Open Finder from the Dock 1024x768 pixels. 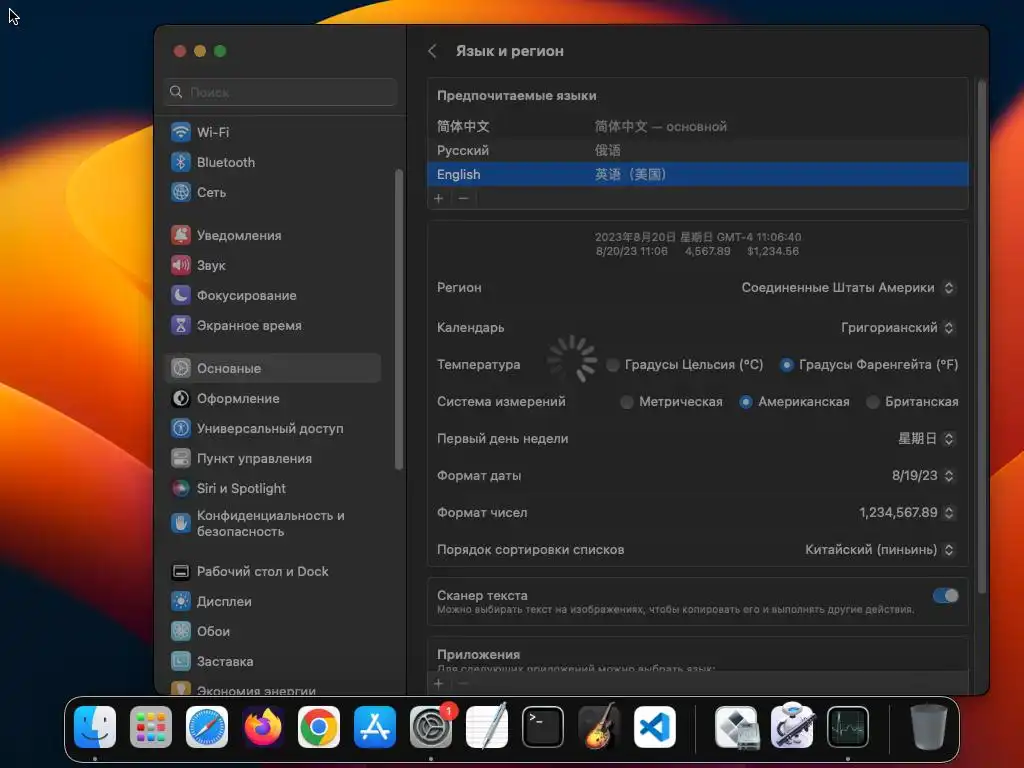click(95, 727)
